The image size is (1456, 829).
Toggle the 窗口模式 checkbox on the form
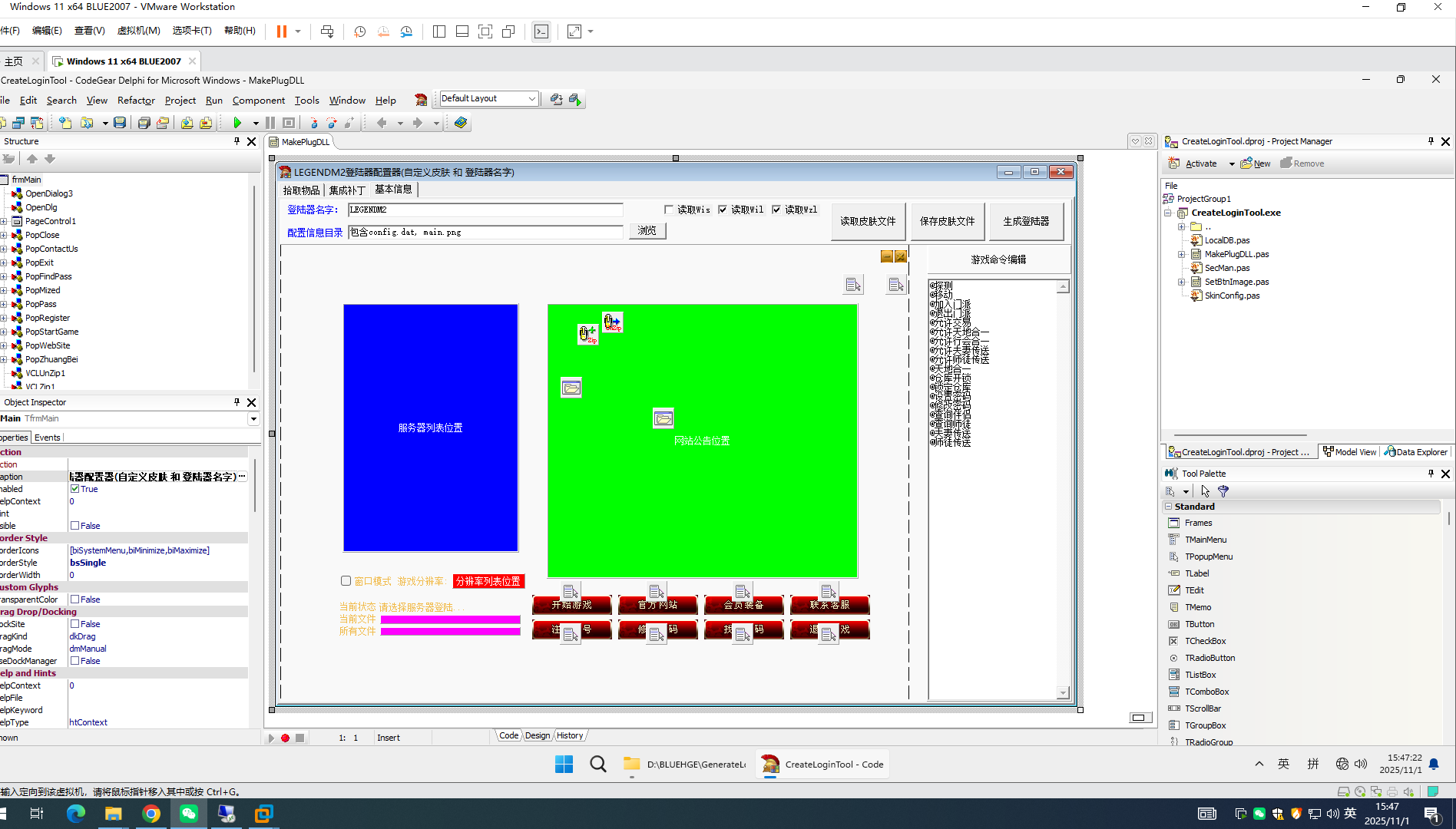pyautogui.click(x=346, y=580)
